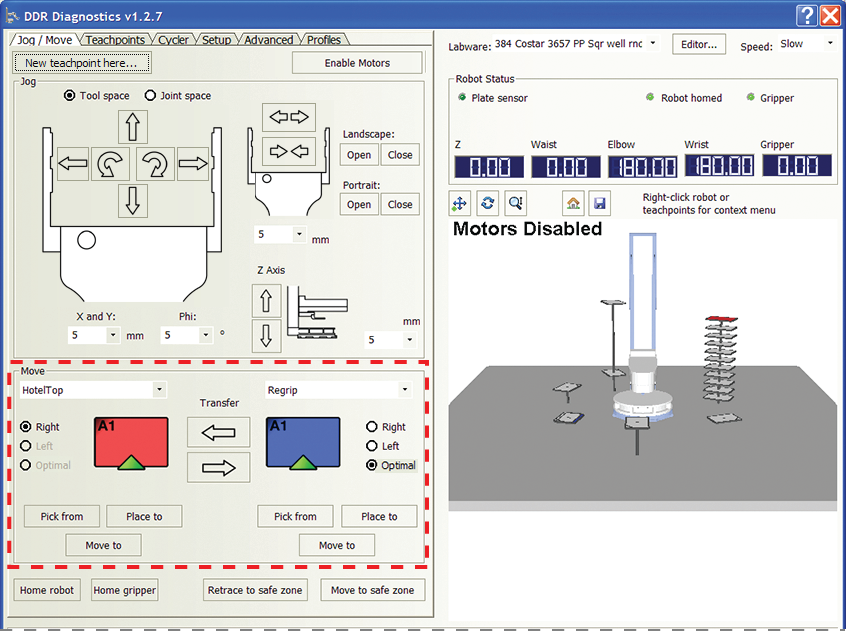
Task: Select the Joint space radio button
Action: click(151, 96)
